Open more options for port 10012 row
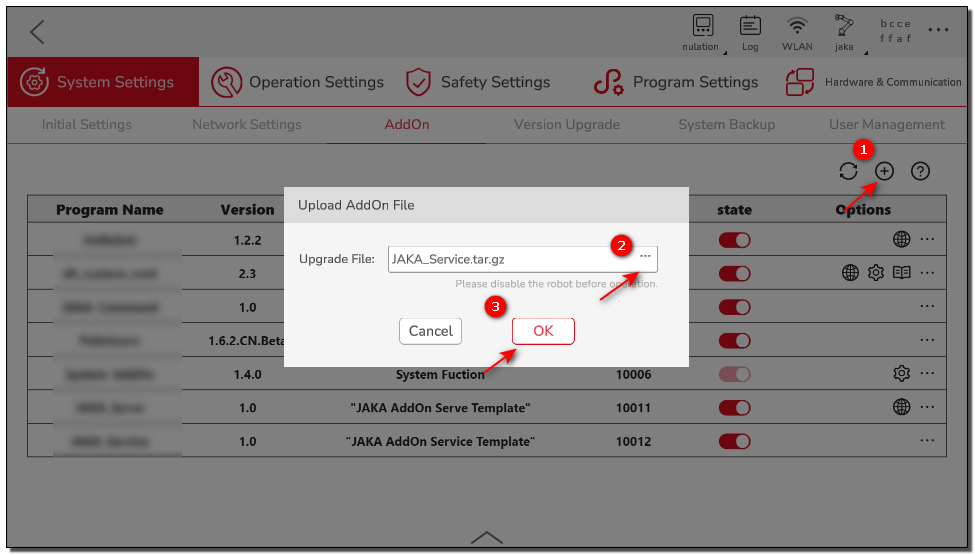975x555 pixels. tap(927, 441)
